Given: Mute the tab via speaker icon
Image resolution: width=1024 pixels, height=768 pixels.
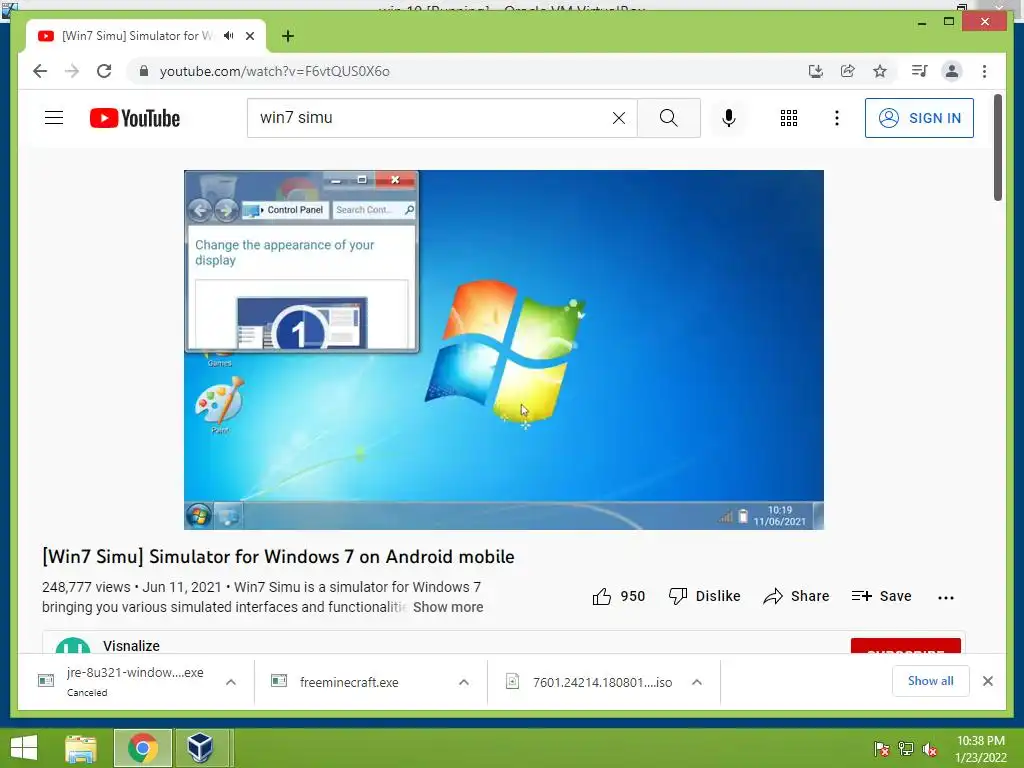Looking at the screenshot, I should tap(229, 36).
